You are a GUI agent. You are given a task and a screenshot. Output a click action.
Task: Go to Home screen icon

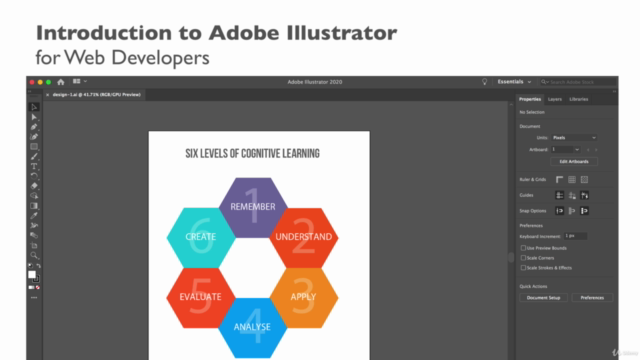(61, 82)
